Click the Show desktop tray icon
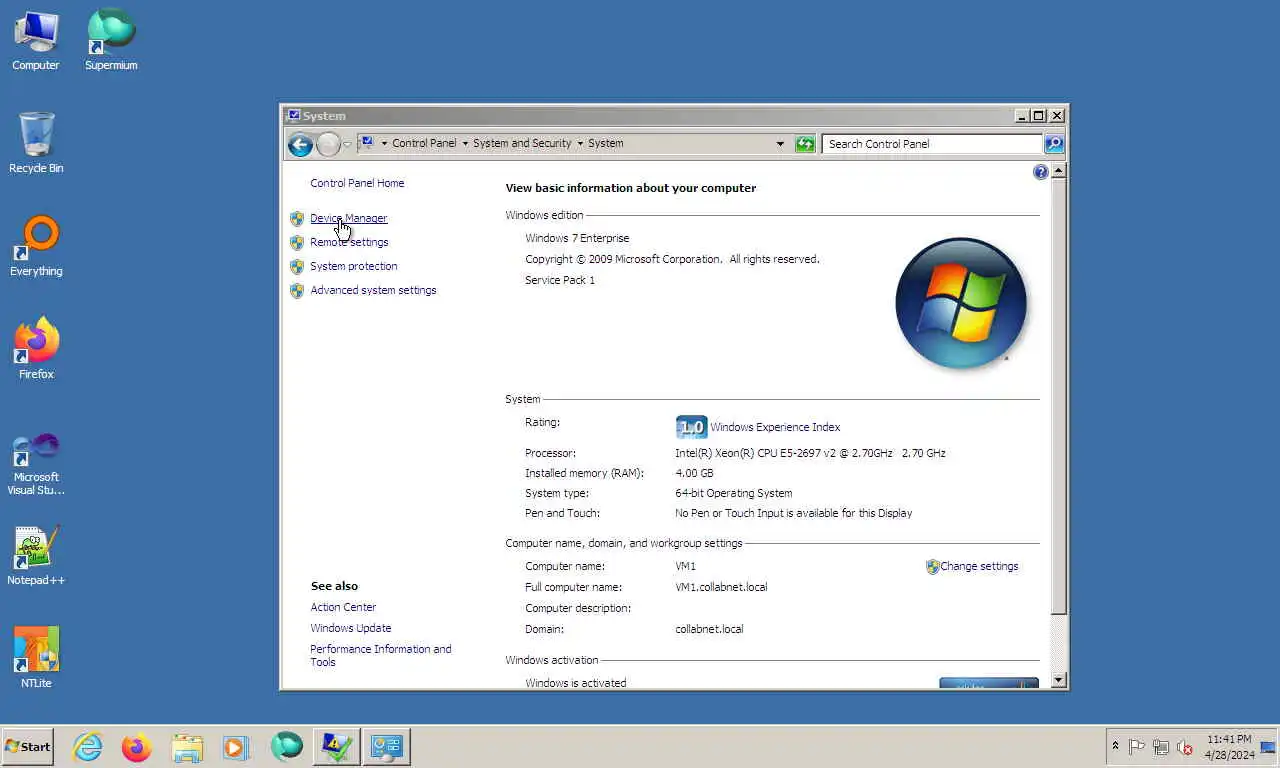 (x=1268, y=747)
